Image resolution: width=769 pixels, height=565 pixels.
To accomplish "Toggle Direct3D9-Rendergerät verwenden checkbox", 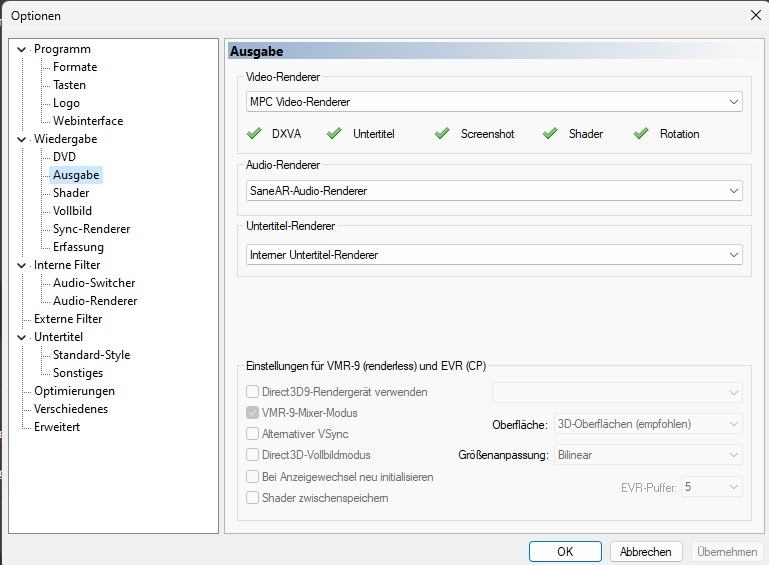I will click(x=253, y=391).
